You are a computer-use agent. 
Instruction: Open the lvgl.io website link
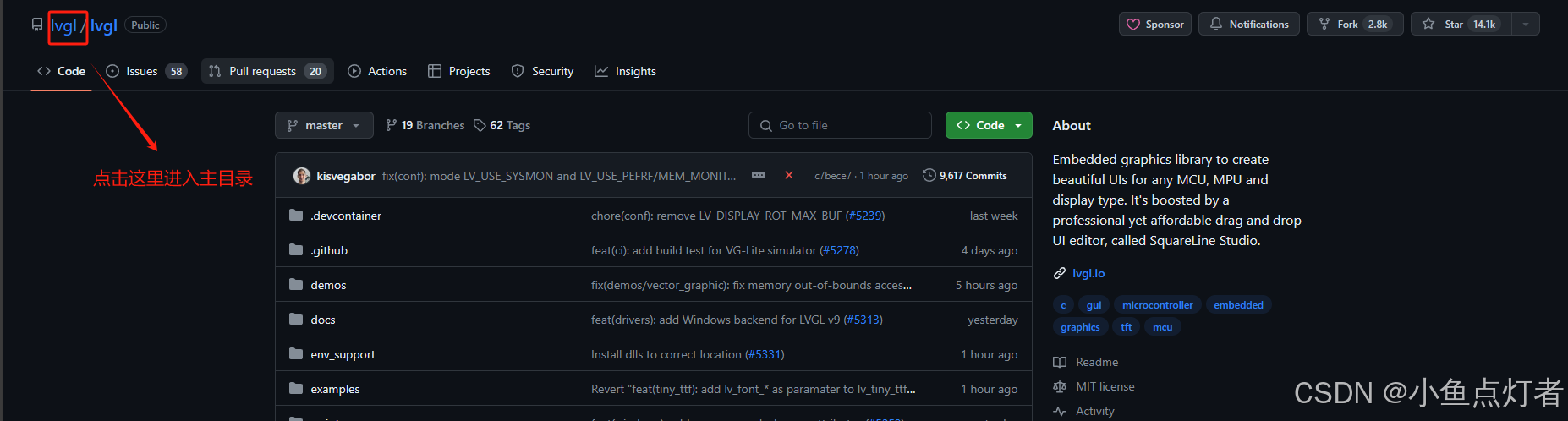click(x=1088, y=273)
